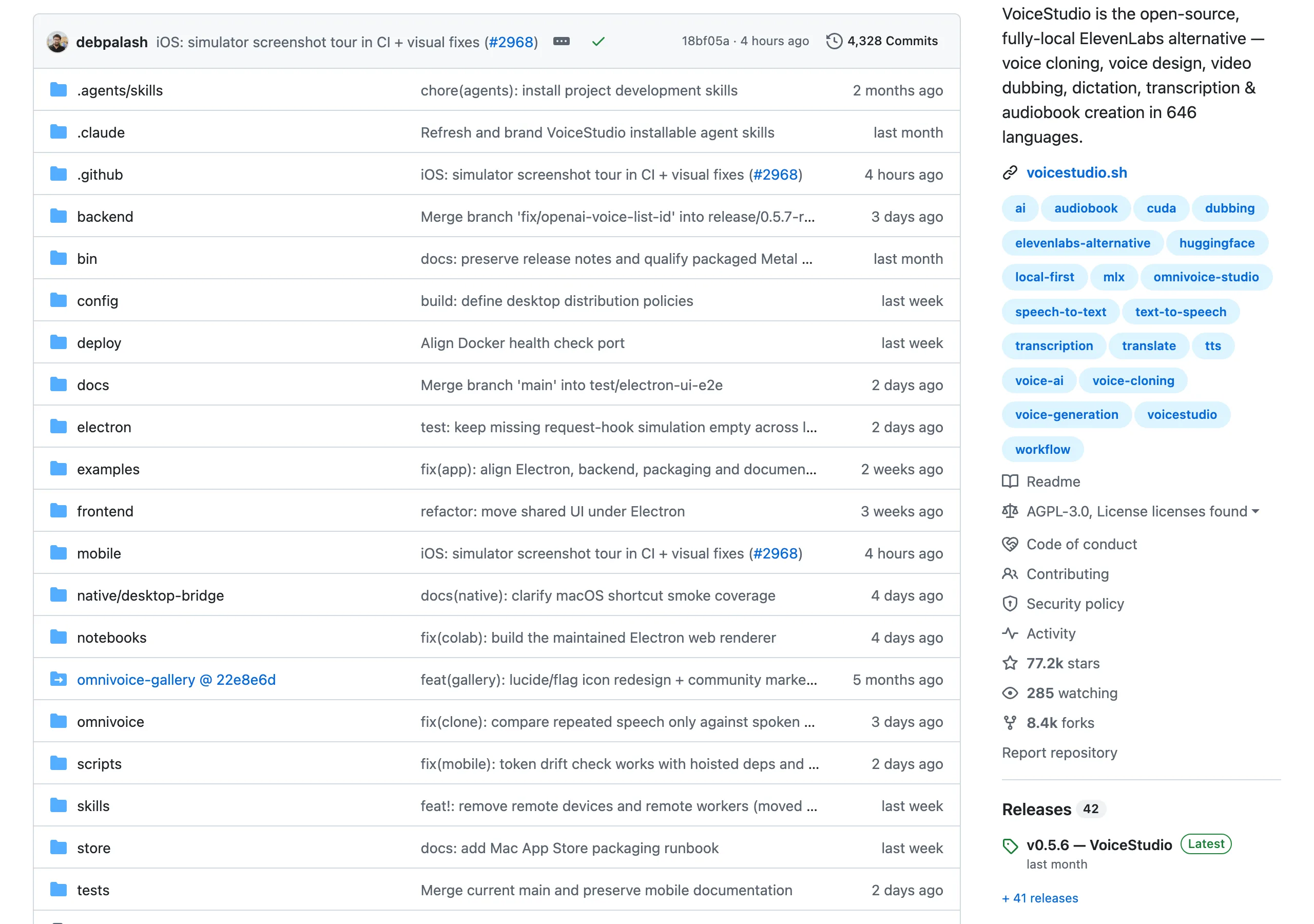The height and width of the screenshot is (924, 1314).
Task: Open the omnivoice-gallery @ 22e8e6d submodule
Action: coord(176,680)
